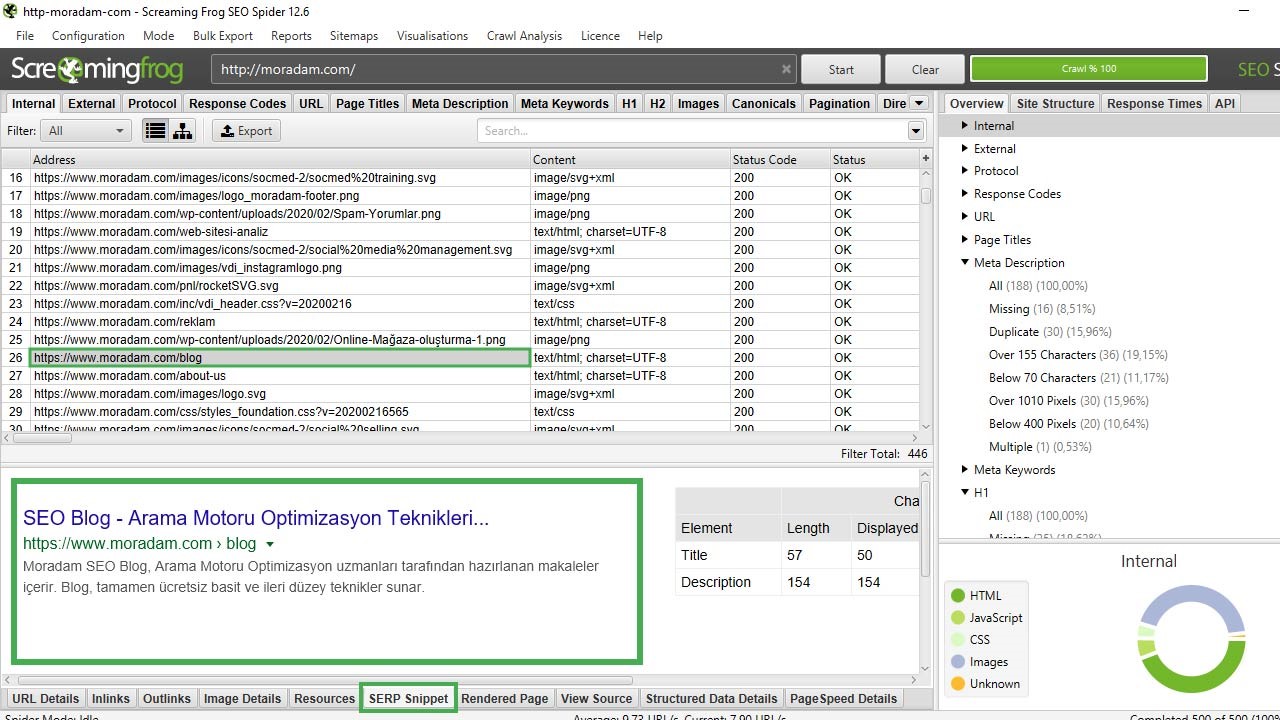Screen dimensions: 1280x720
Task: Collapse the H1 tree node
Action: 965,493
